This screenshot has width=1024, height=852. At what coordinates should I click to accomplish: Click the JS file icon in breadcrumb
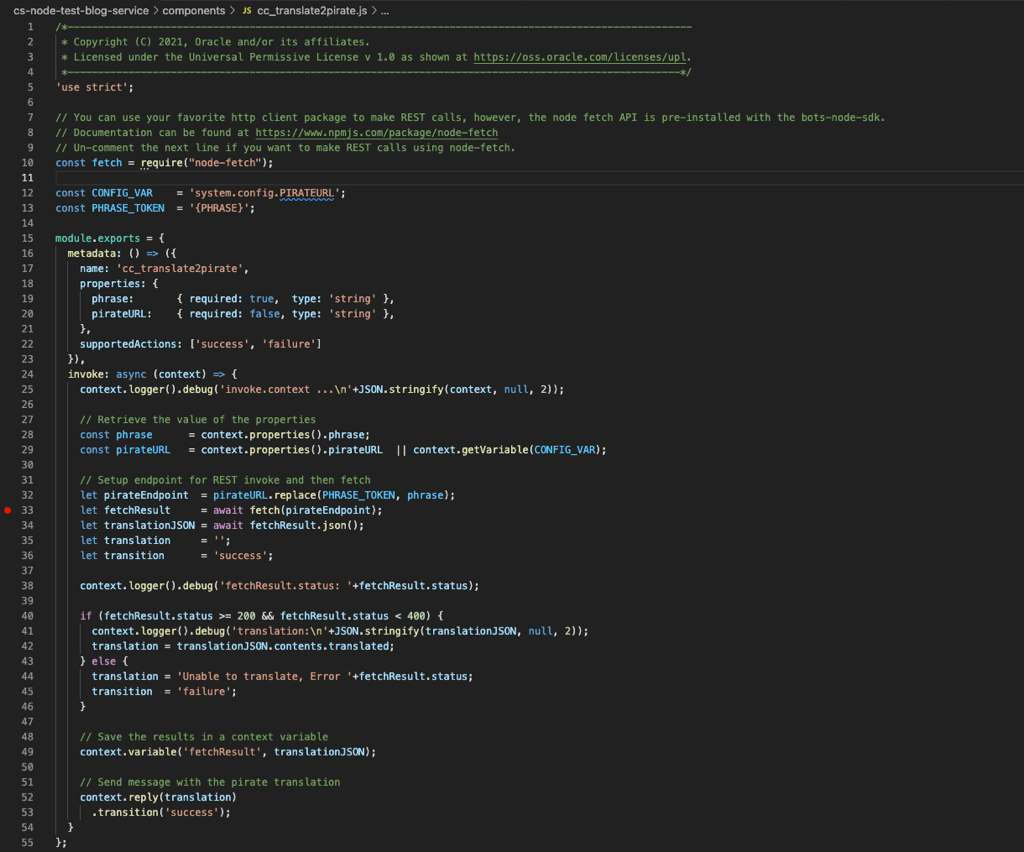(246, 10)
